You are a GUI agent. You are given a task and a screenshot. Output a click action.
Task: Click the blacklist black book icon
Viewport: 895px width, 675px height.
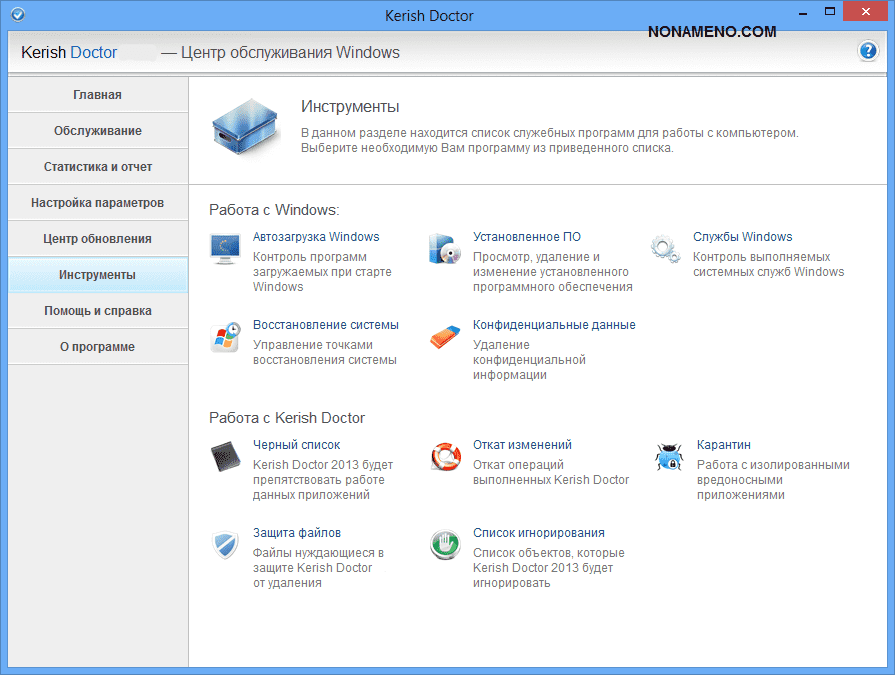[x=225, y=456]
